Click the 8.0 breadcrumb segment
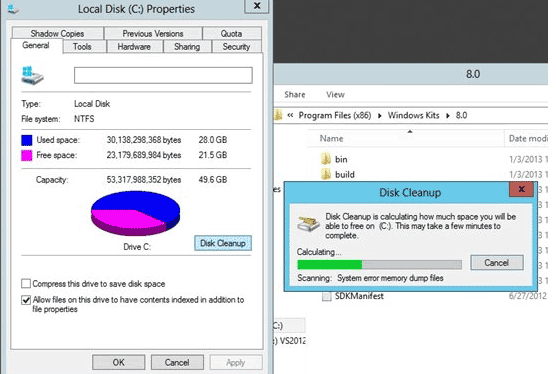 pos(461,115)
